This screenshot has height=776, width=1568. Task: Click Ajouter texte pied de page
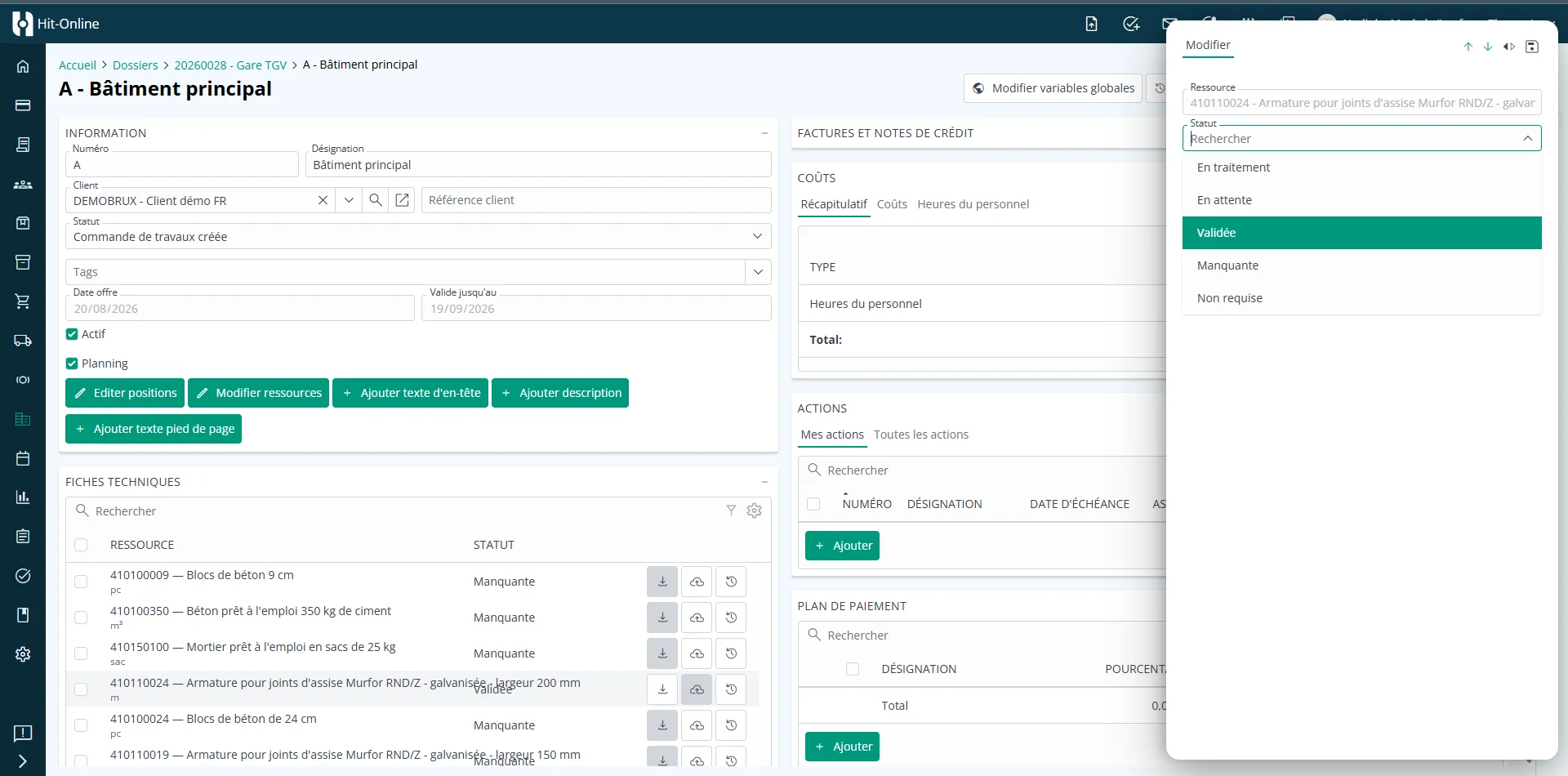pyautogui.click(x=154, y=429)
